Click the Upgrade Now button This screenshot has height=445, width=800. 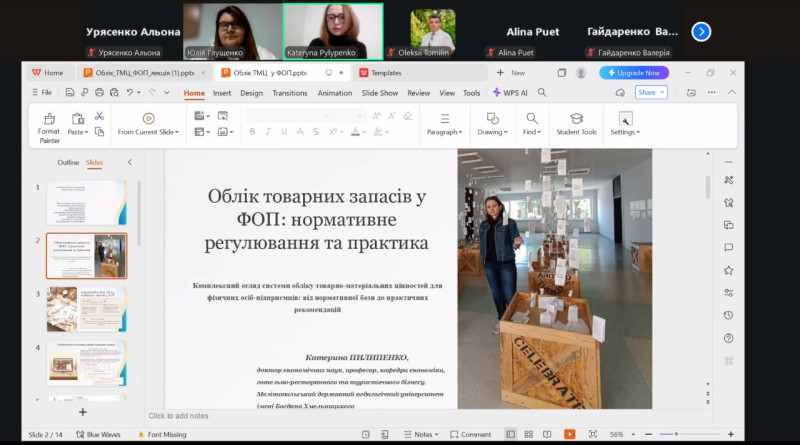(634, 73)
